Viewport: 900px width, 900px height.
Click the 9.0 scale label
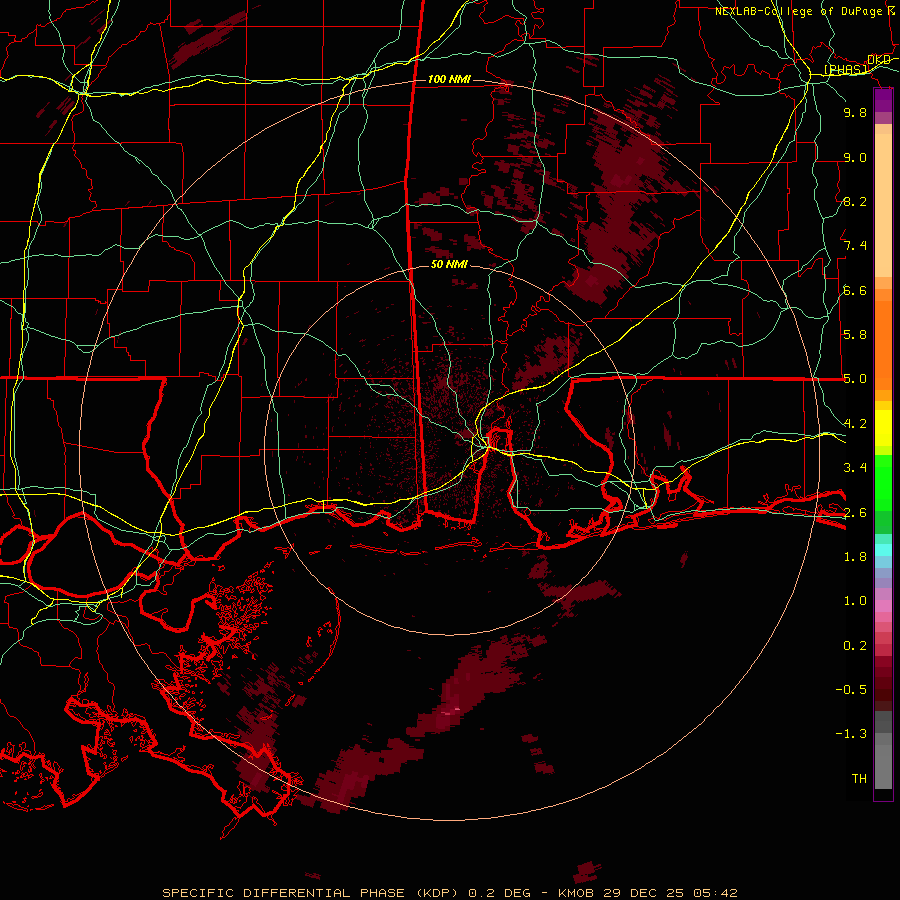855,157
